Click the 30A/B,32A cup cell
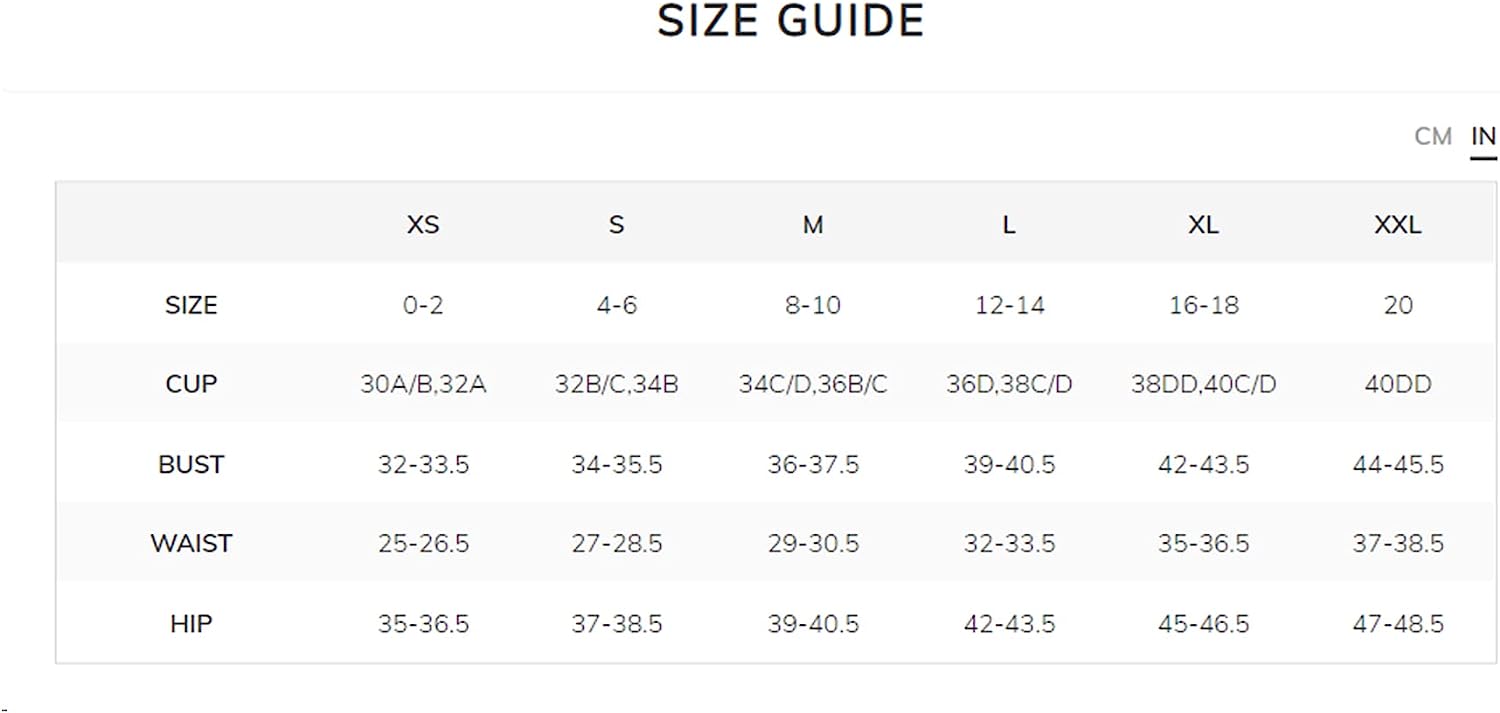1500x713 pixels. pyautogui.click(x=423, y=384)
